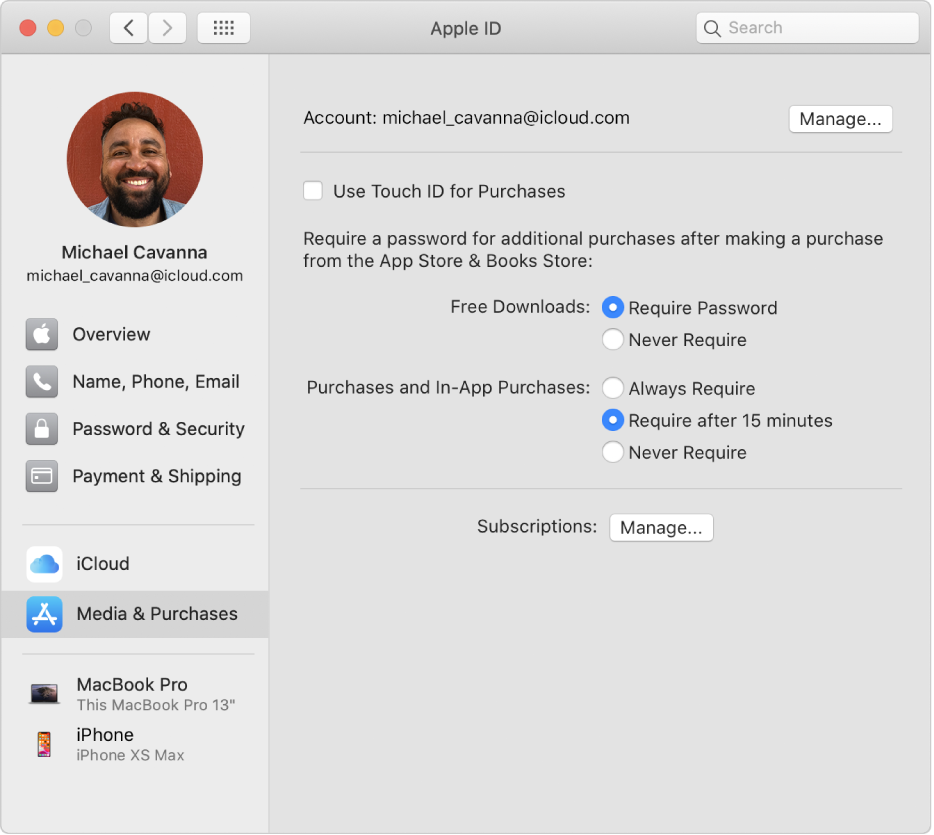Click Manage button for Subscriptions

click(661, 528)
